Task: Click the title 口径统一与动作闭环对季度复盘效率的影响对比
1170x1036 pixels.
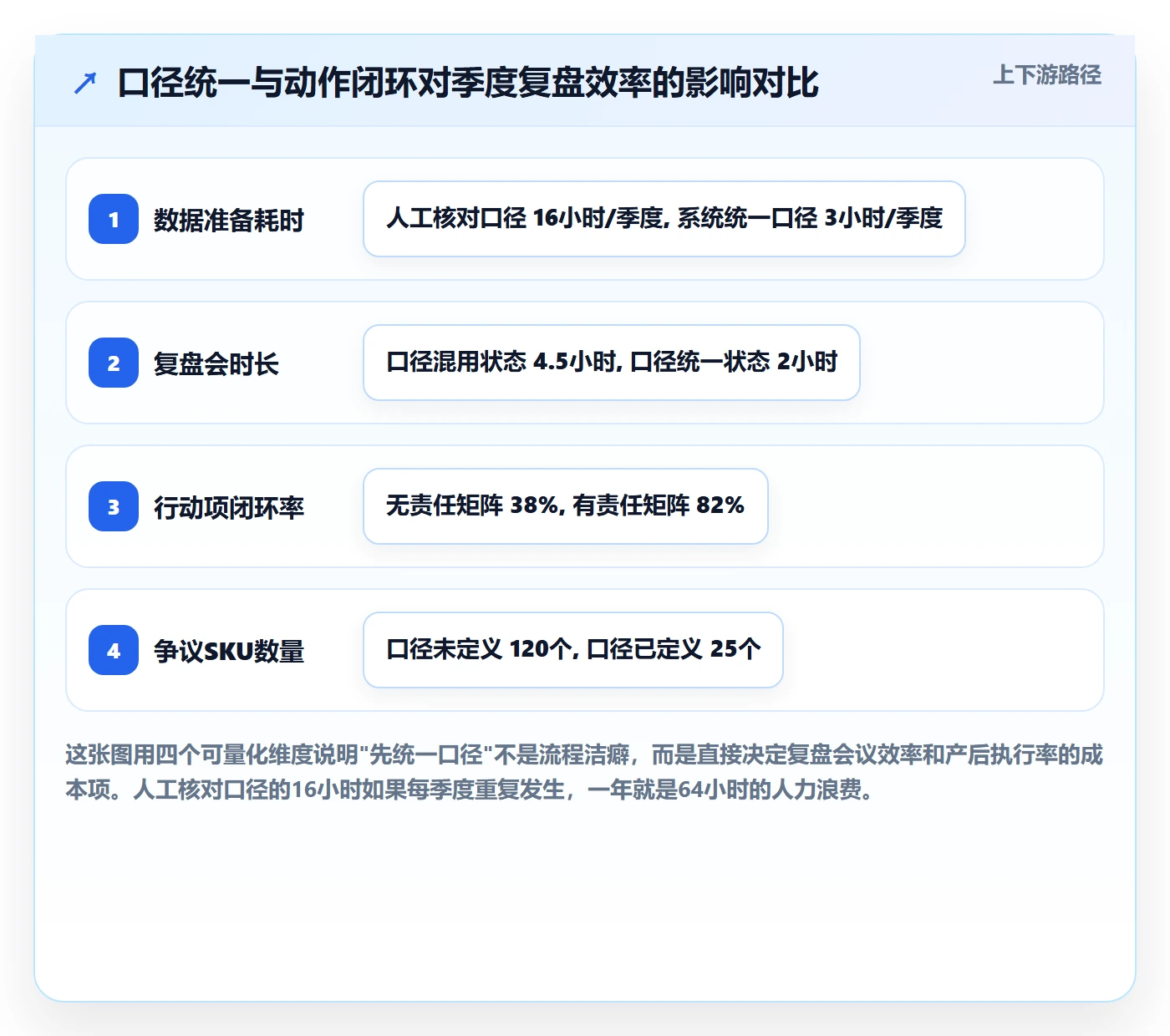Action: (468, 83)
